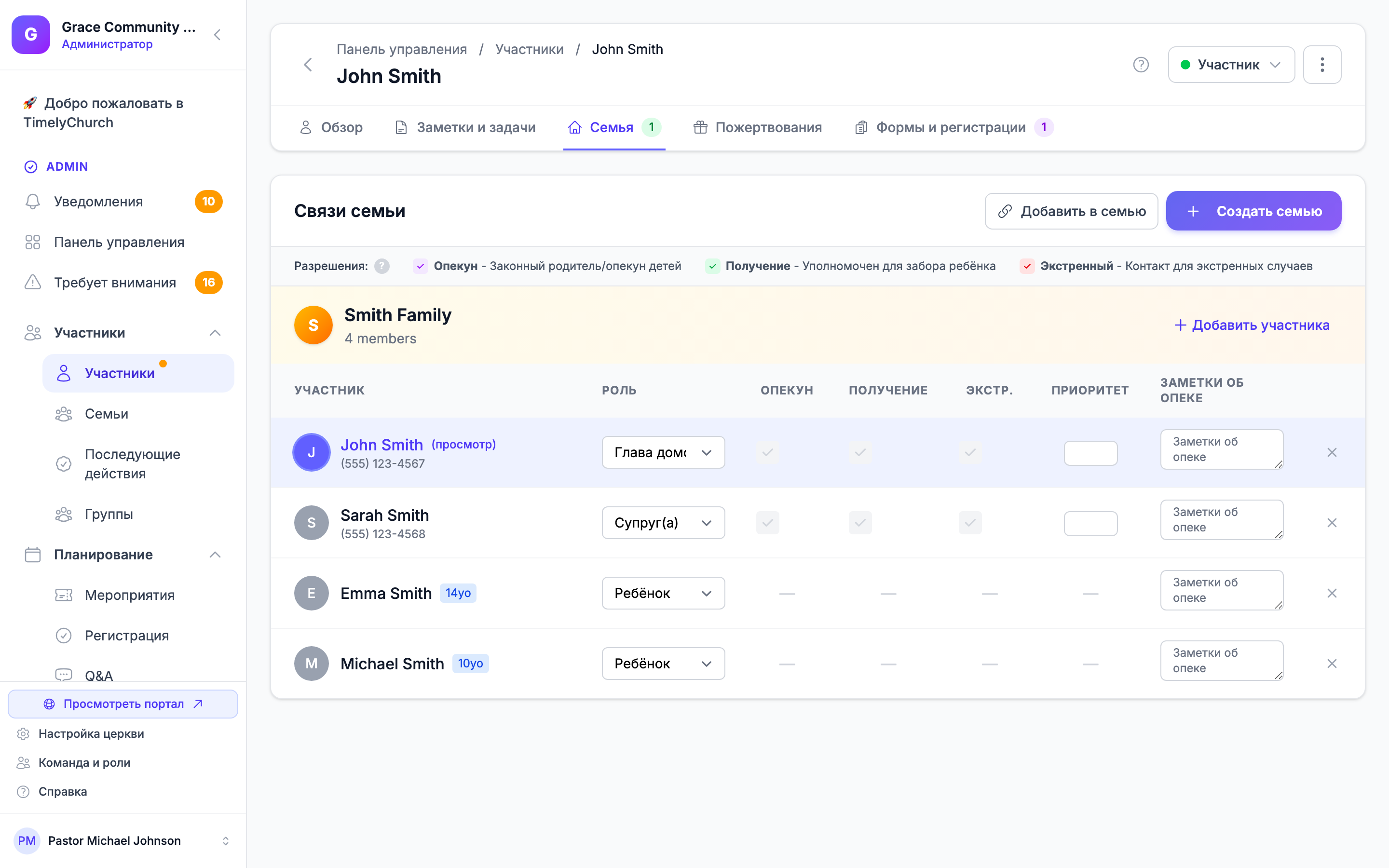The image size is (1389, 868).
Task: Open Pastor Michael Johnson account switcher
Action: click(123, 841)
